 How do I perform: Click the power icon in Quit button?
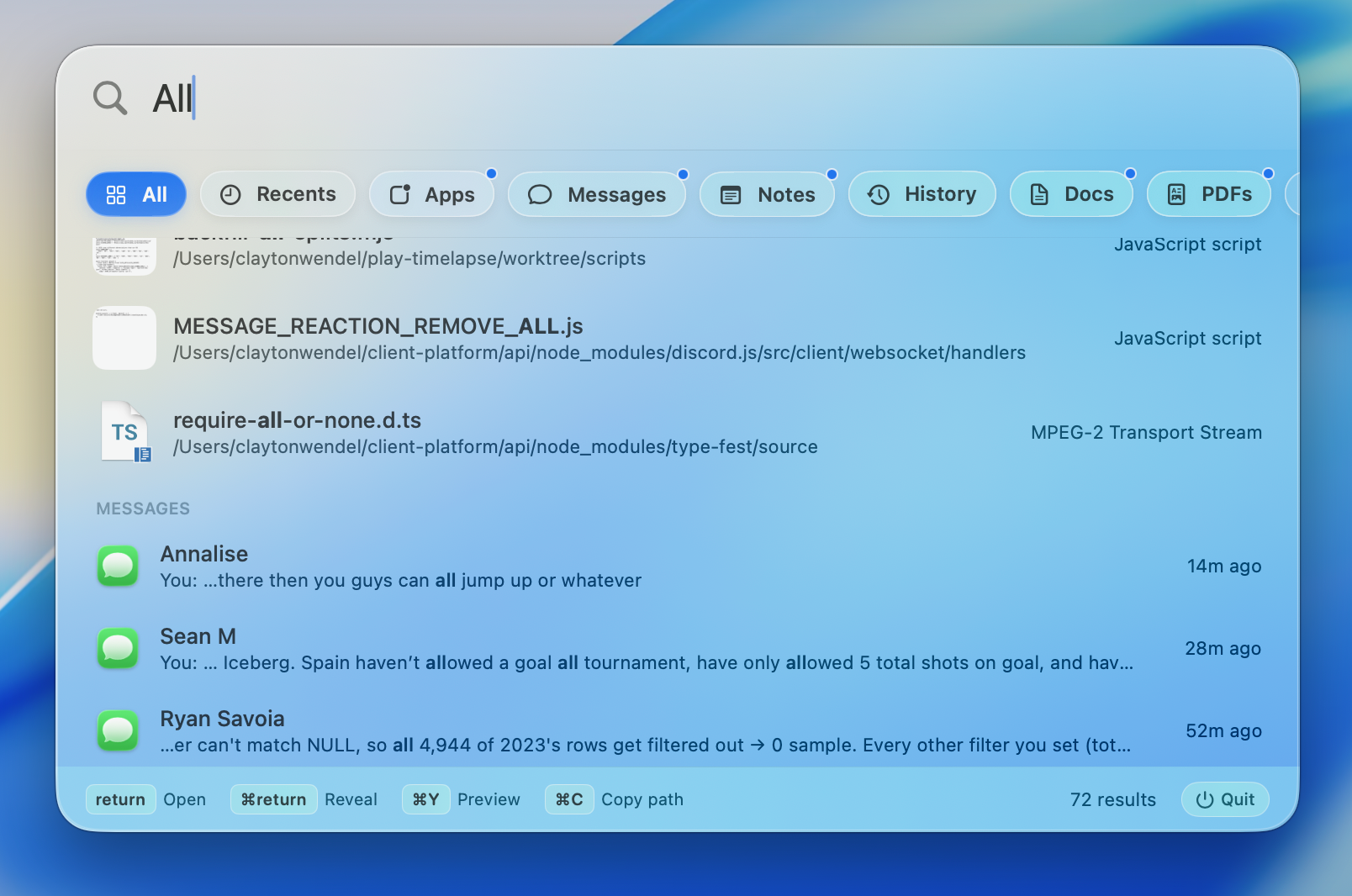point(1205,800)
